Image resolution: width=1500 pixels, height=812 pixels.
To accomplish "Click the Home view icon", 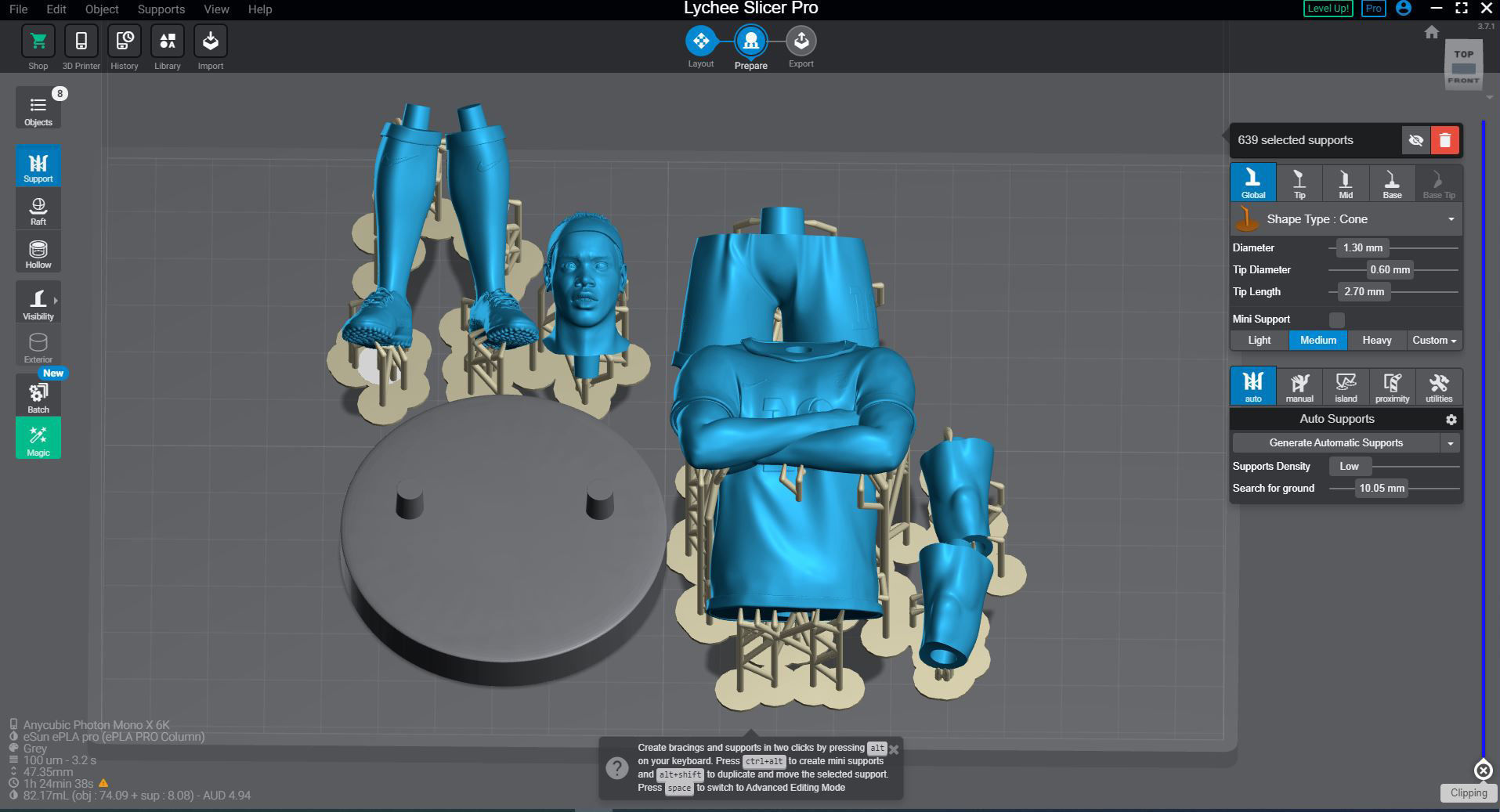I will click(1432, 32).
